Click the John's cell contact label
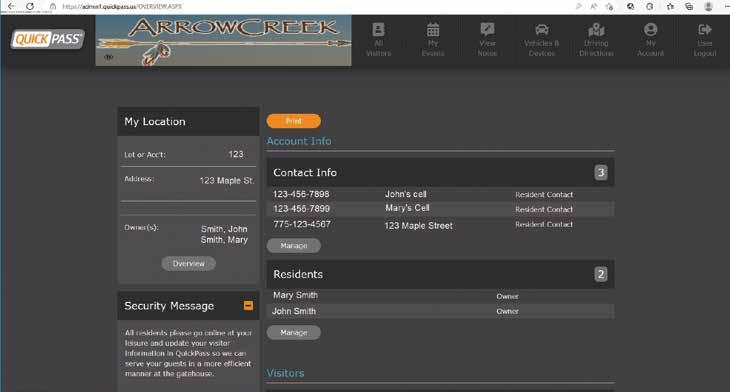The image size is (730, 392). coord(406,194)
